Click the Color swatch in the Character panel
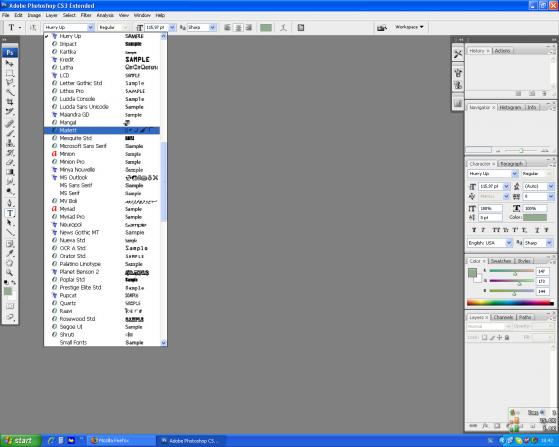The height and width of the screenshot is (447, 559). point(535,217)
